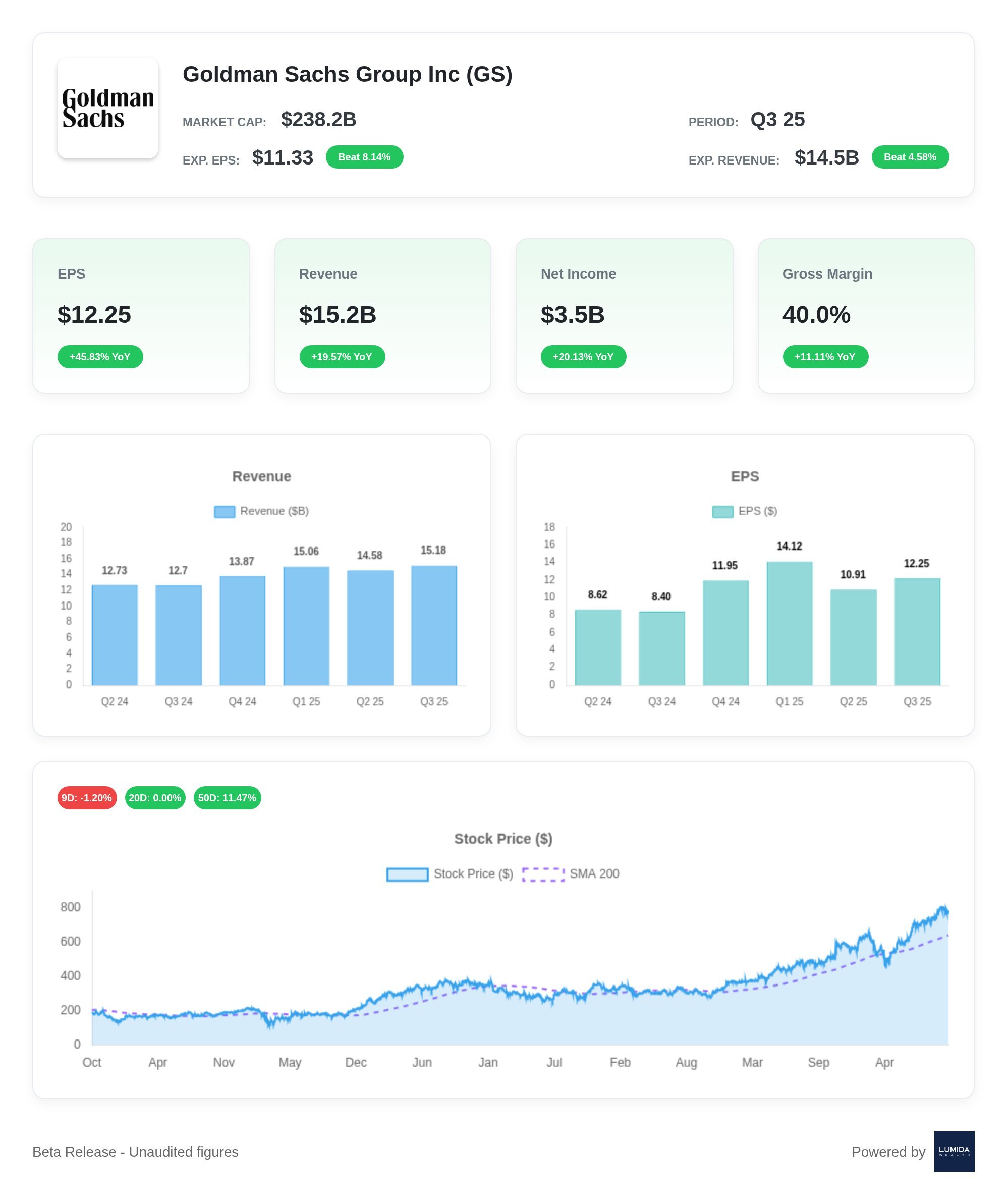This screenshot has height=1204, width=1007.
Task: Click the +20.13% YoY net income badge
Action: coord(583,357)
